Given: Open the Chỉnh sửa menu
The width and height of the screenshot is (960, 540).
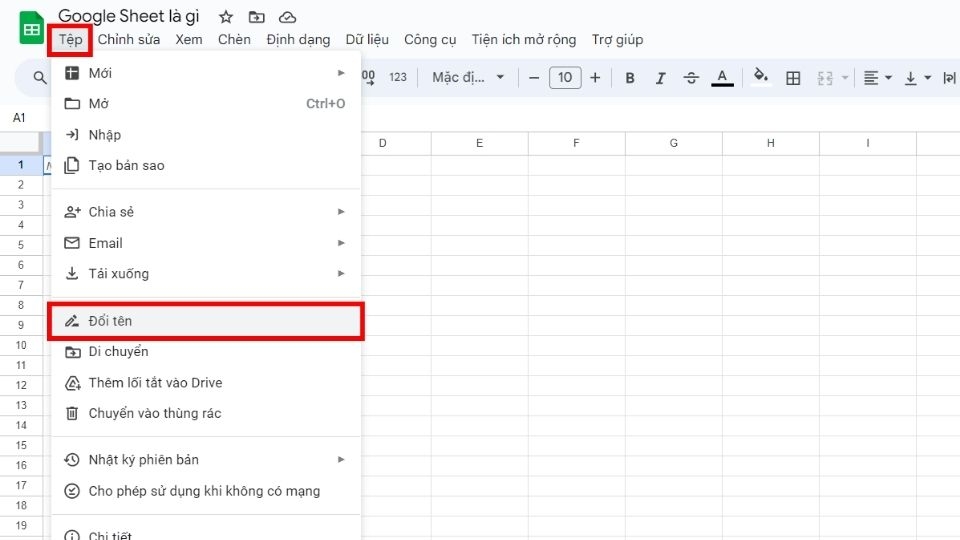Looking at the screenshot, I should [129, 40].
